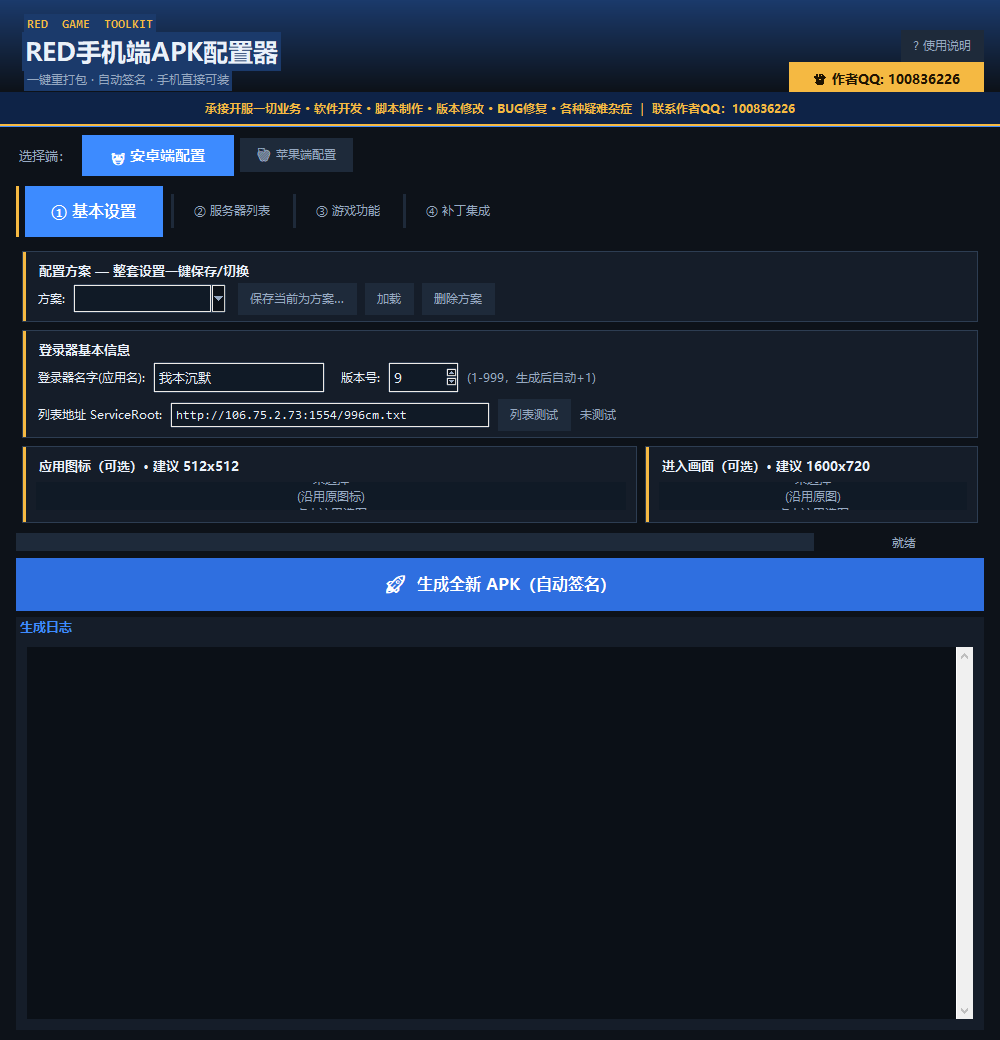Click the paw icon beside 作者QQ
The image size is (1000, 1040).
click(820, 79)
